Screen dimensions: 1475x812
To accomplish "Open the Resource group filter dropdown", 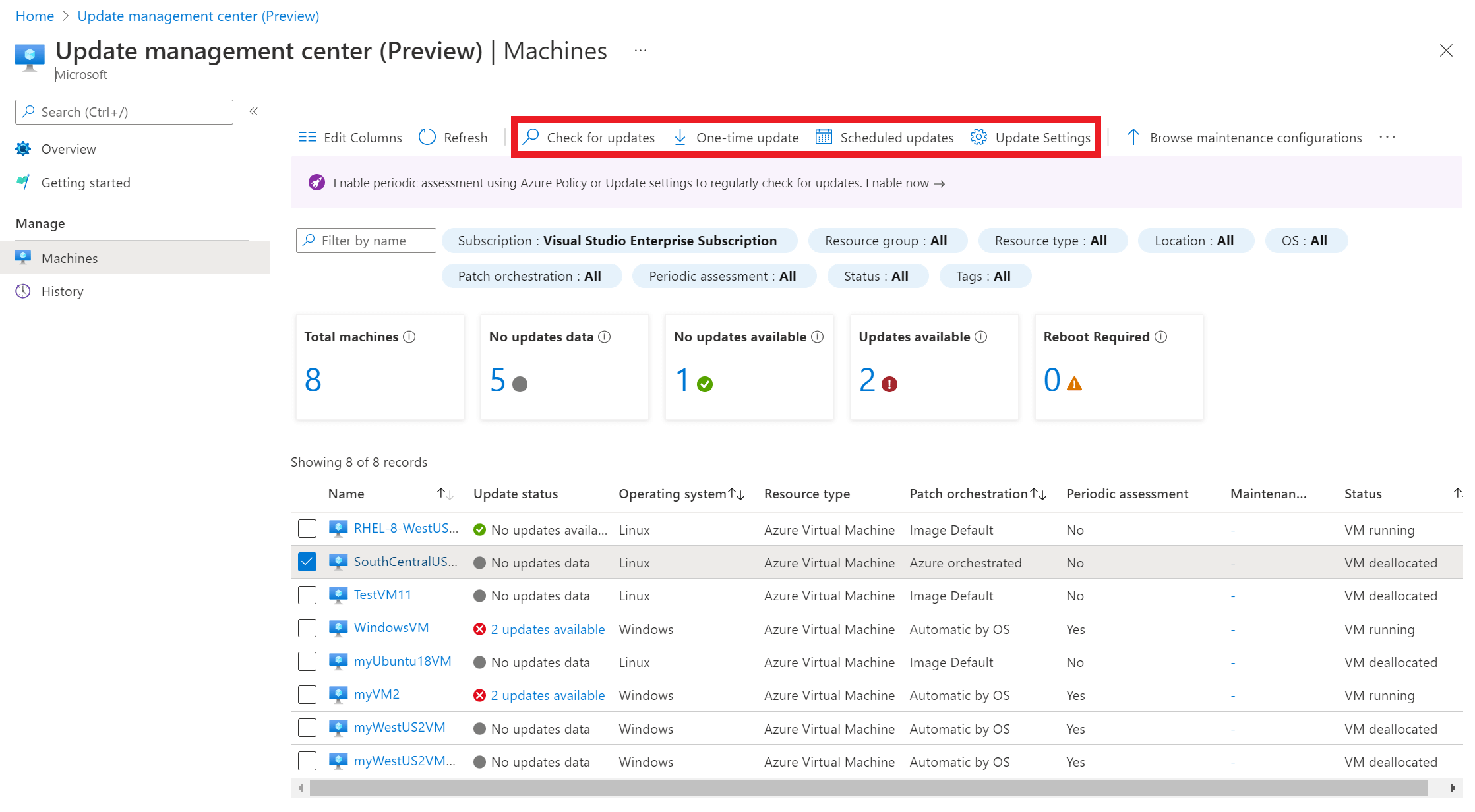I will (887, 241).
